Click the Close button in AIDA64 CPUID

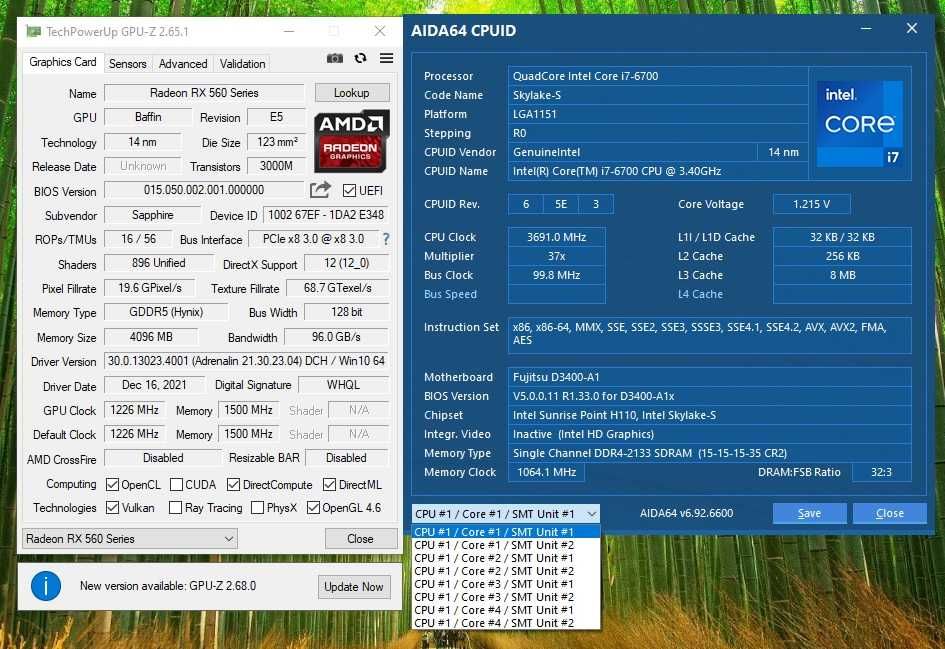(x=890, y=513)
